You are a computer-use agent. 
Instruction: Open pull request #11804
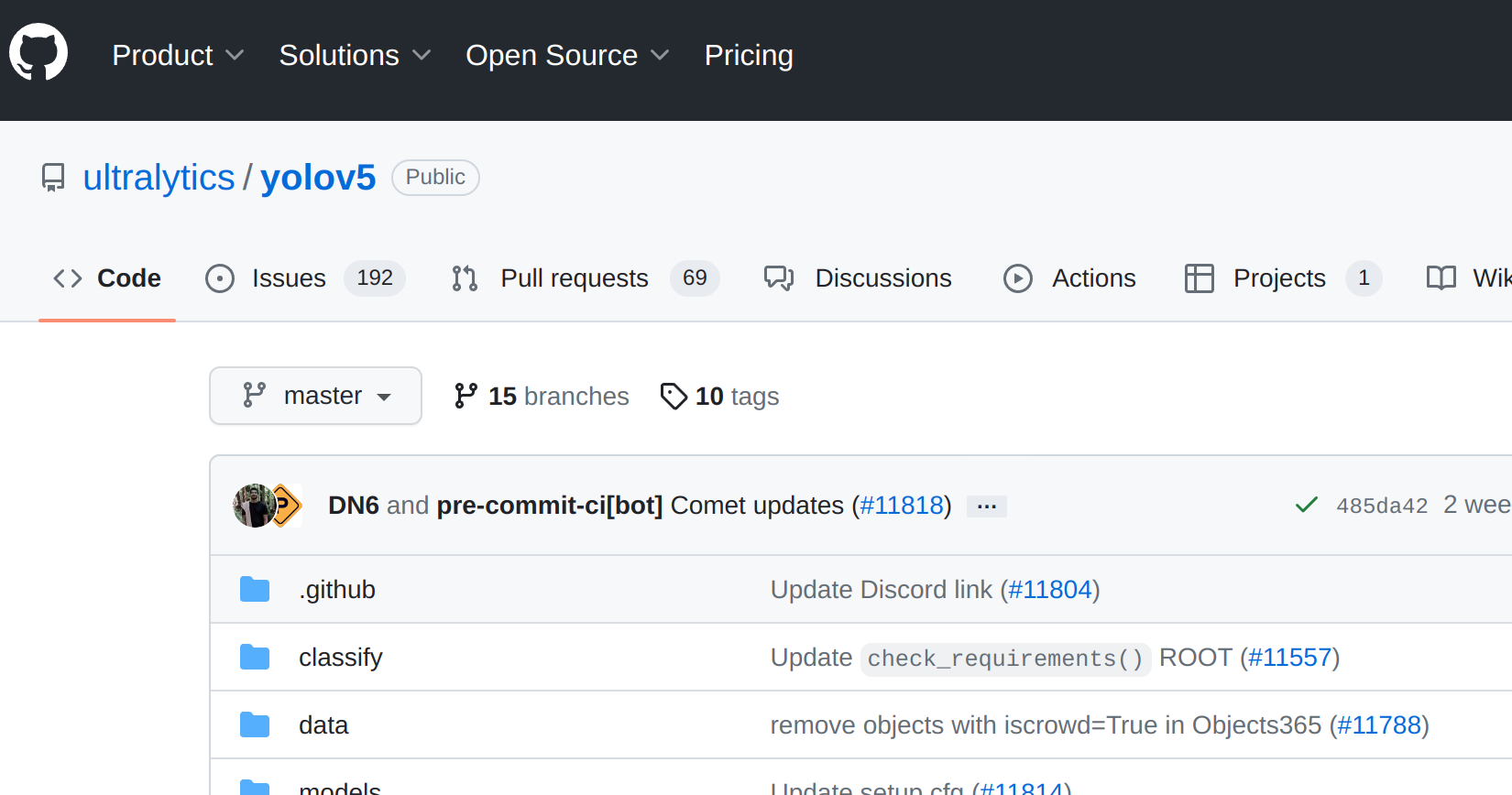[1050, 590]
